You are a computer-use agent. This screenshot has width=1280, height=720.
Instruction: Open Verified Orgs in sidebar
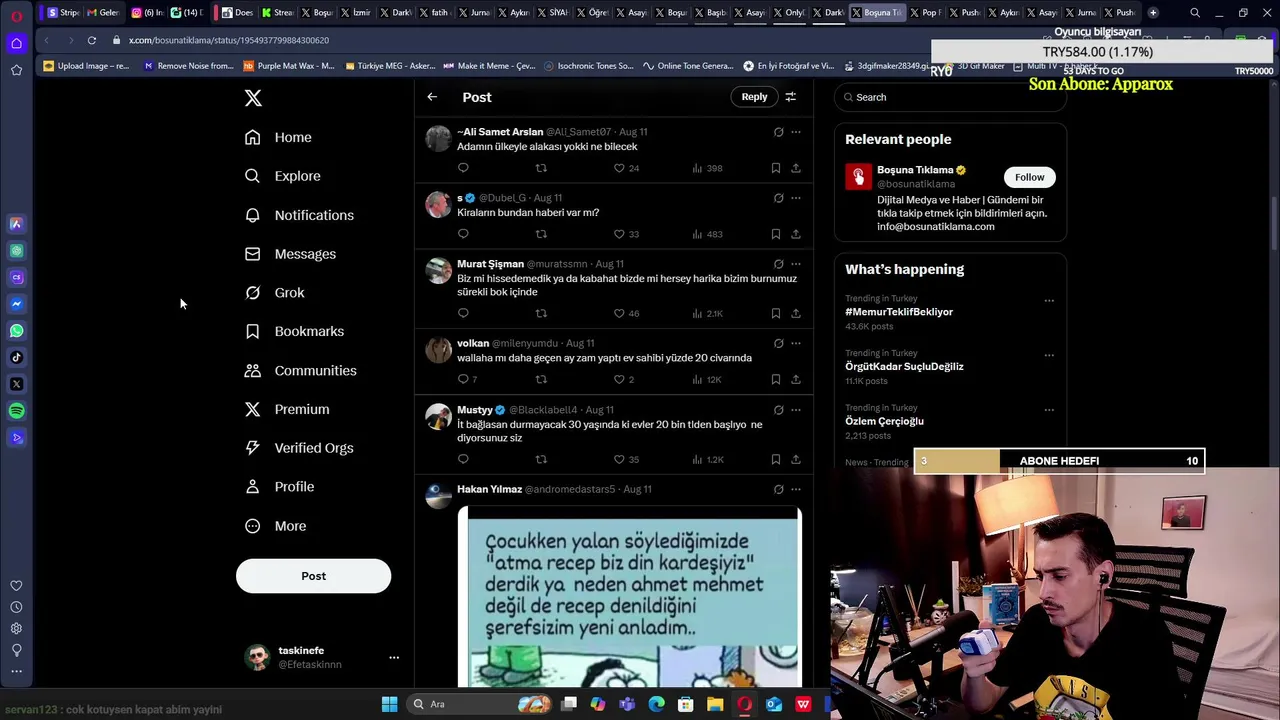pos(299,448)
